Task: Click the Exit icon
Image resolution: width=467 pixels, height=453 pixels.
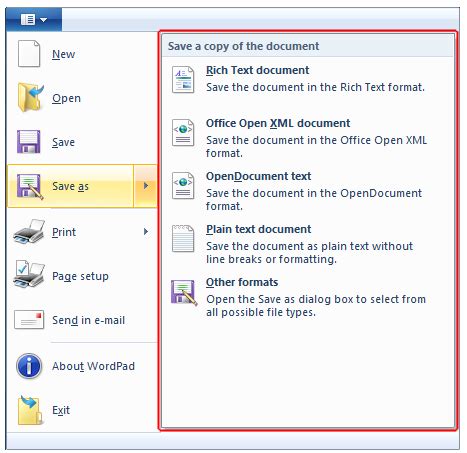Action: (30, 410)
